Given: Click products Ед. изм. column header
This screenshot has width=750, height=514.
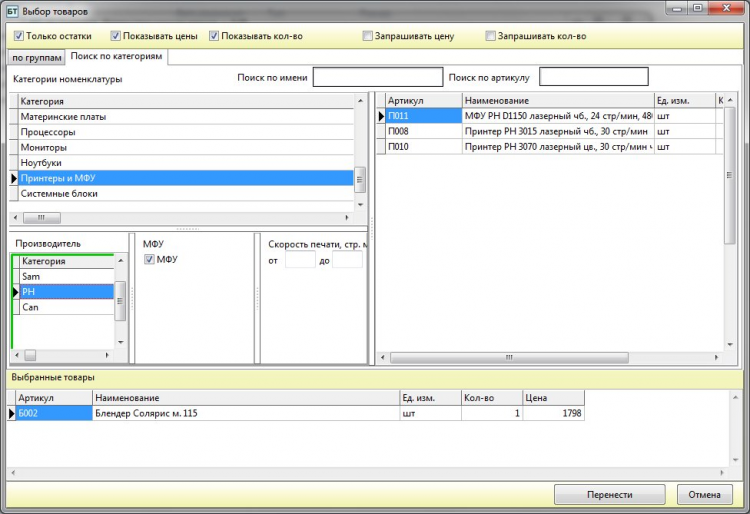Looking at the screenshot, I should [x=684, y=100].
